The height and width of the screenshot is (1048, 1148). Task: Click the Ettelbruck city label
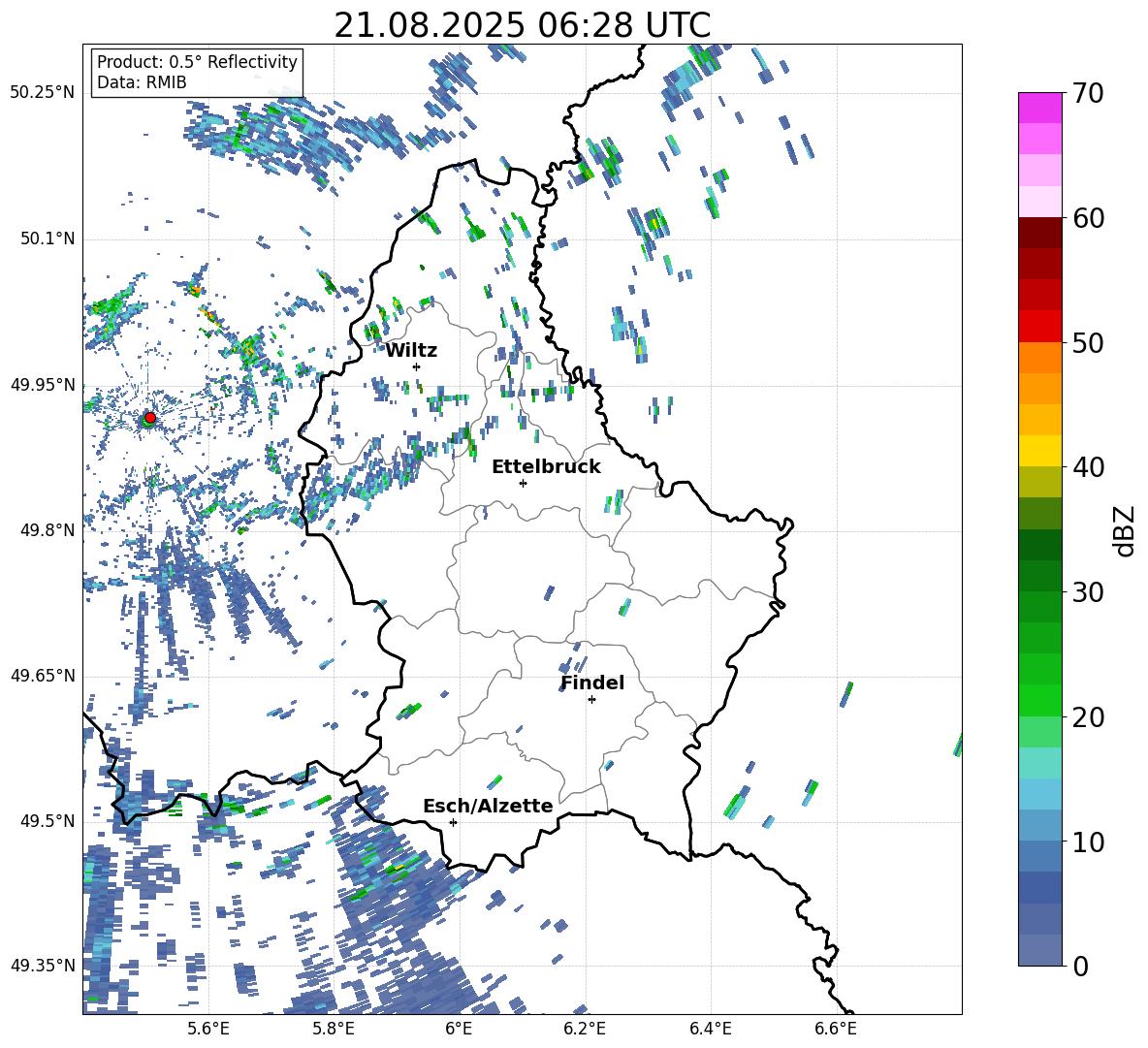[x=546, y=467]
